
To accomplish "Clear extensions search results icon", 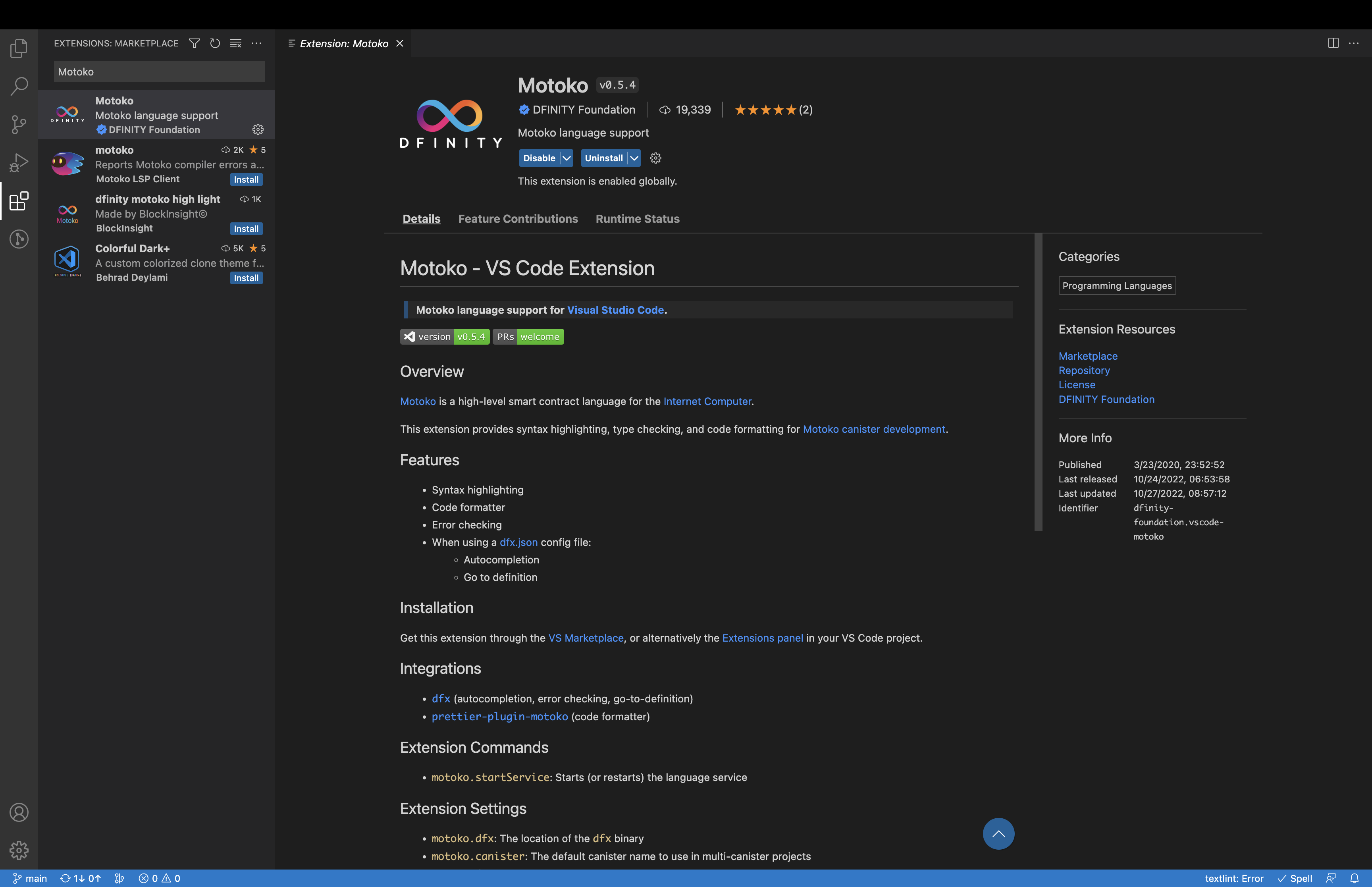I will [x=235, y=43].
